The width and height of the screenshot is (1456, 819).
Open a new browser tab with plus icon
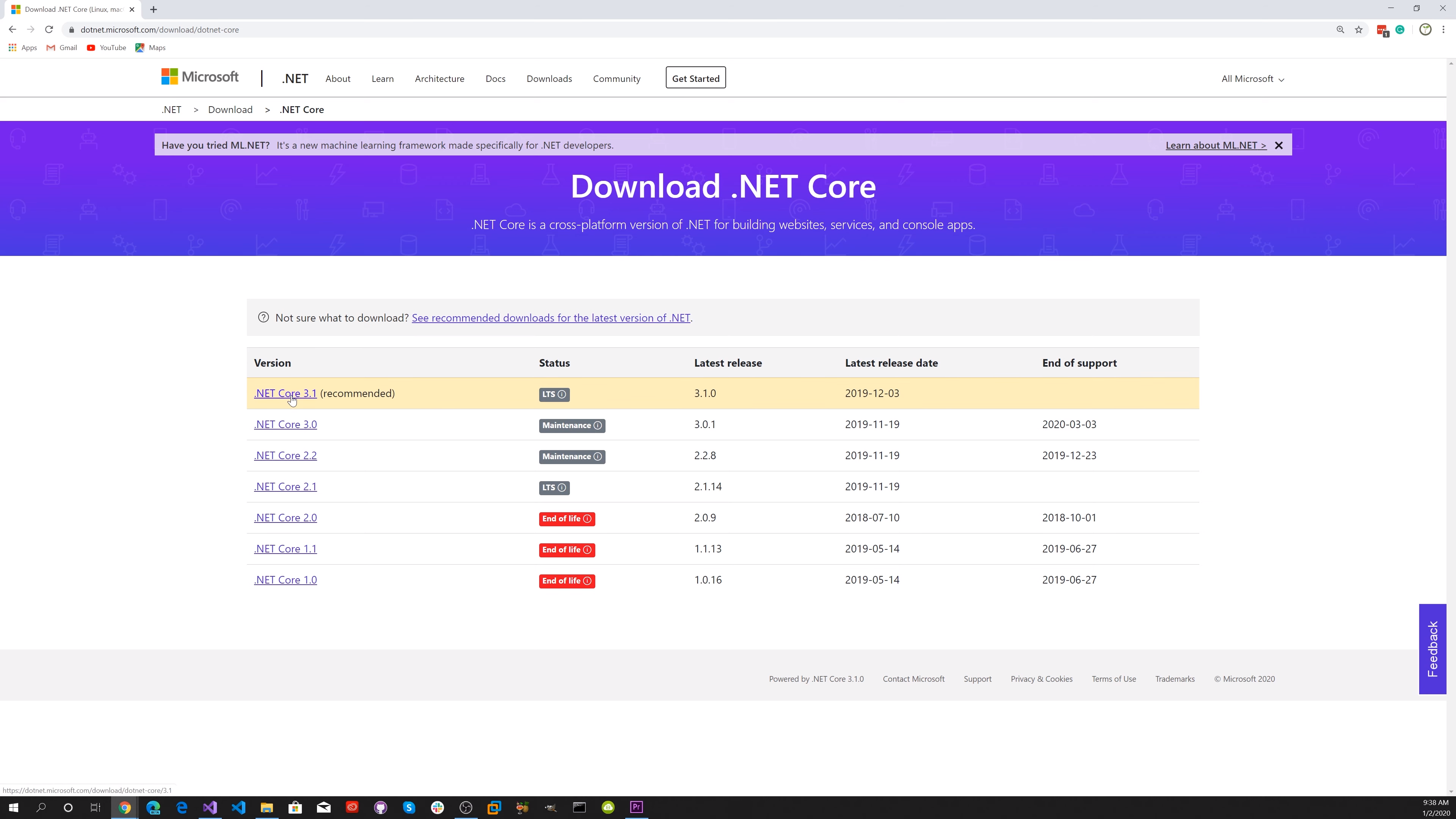click(153, 9)
